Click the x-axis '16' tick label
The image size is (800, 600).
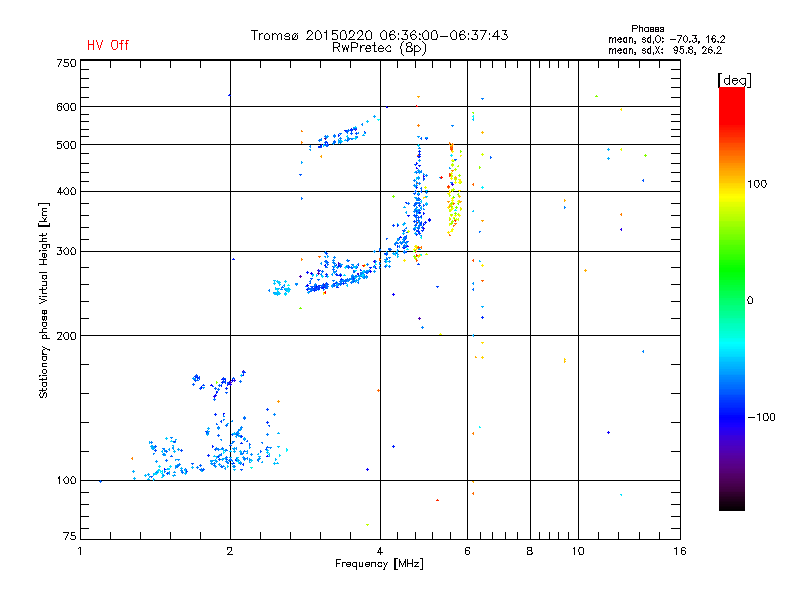(680, 551)
